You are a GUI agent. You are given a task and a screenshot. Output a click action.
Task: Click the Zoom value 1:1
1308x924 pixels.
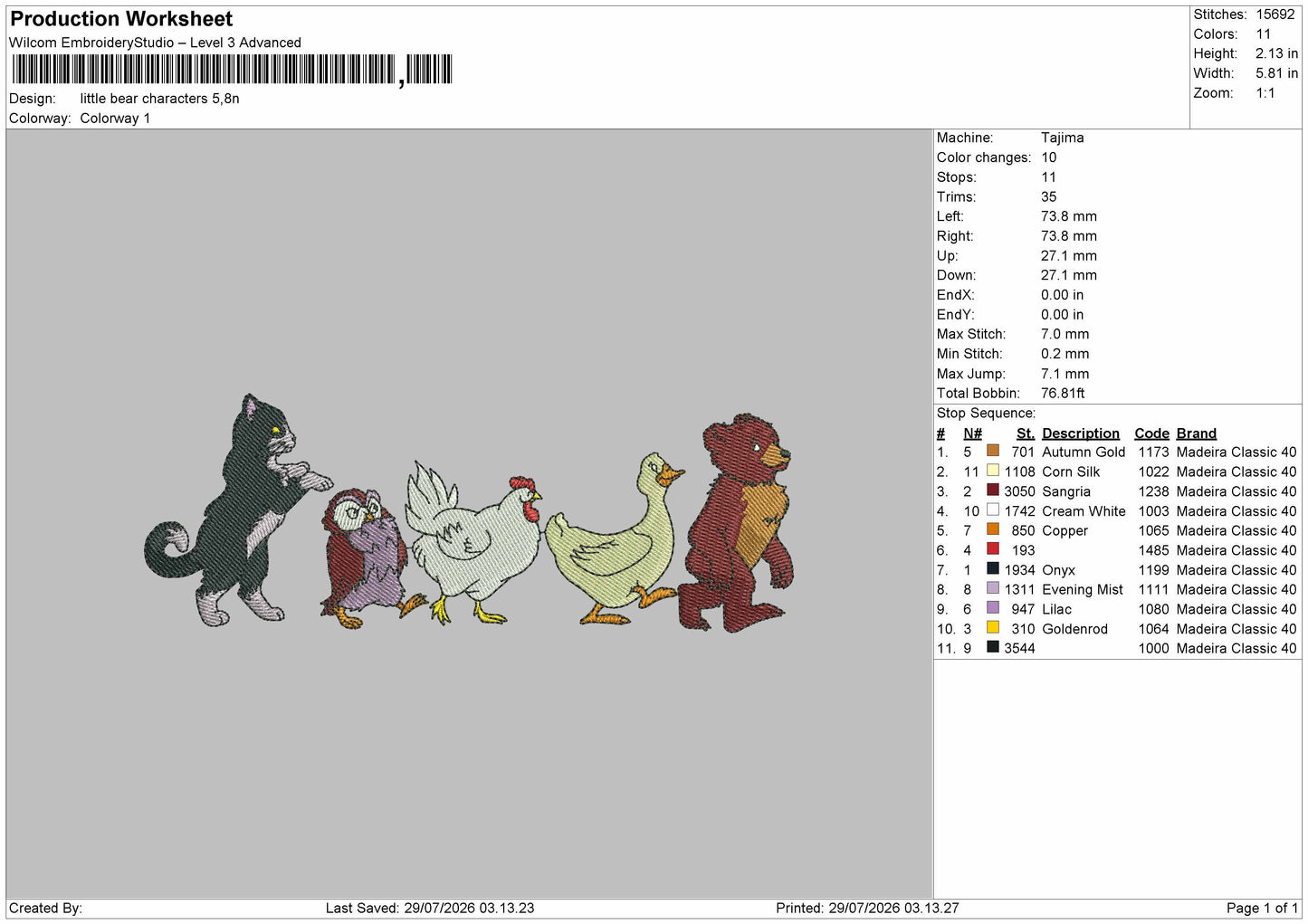coord(1265,93)
